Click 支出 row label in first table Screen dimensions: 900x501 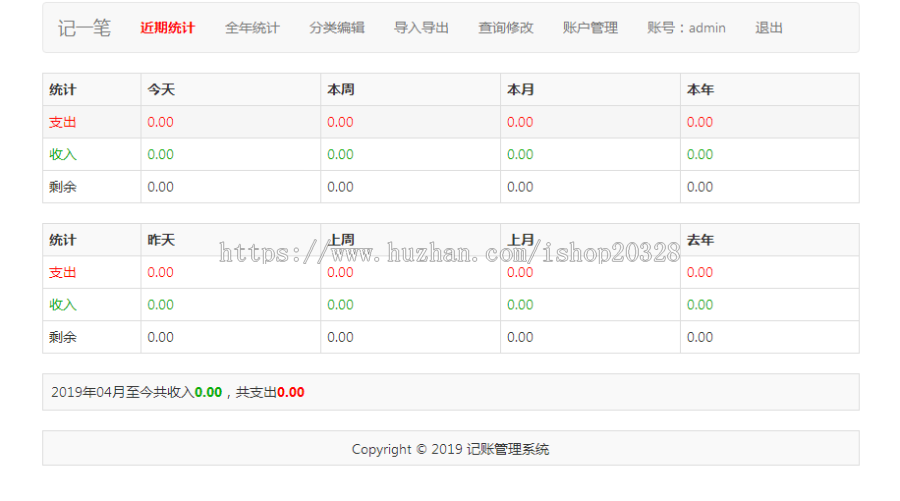[x=63, y=122]
